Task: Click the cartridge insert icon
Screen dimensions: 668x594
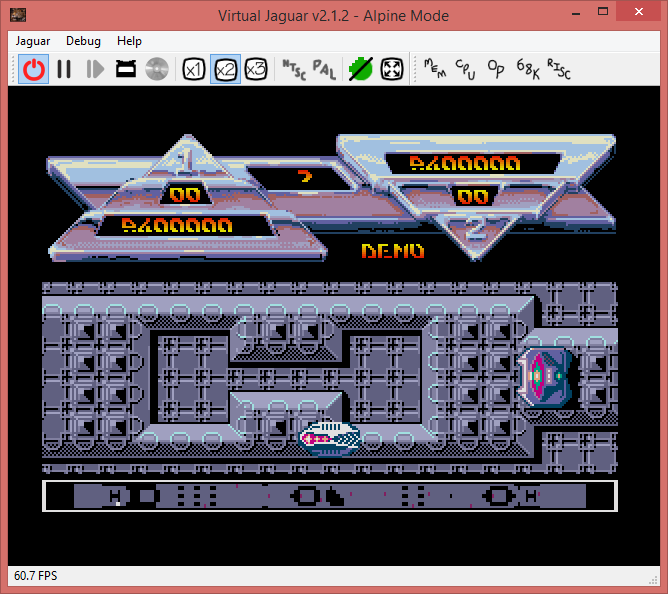Action: click(126, 69)
